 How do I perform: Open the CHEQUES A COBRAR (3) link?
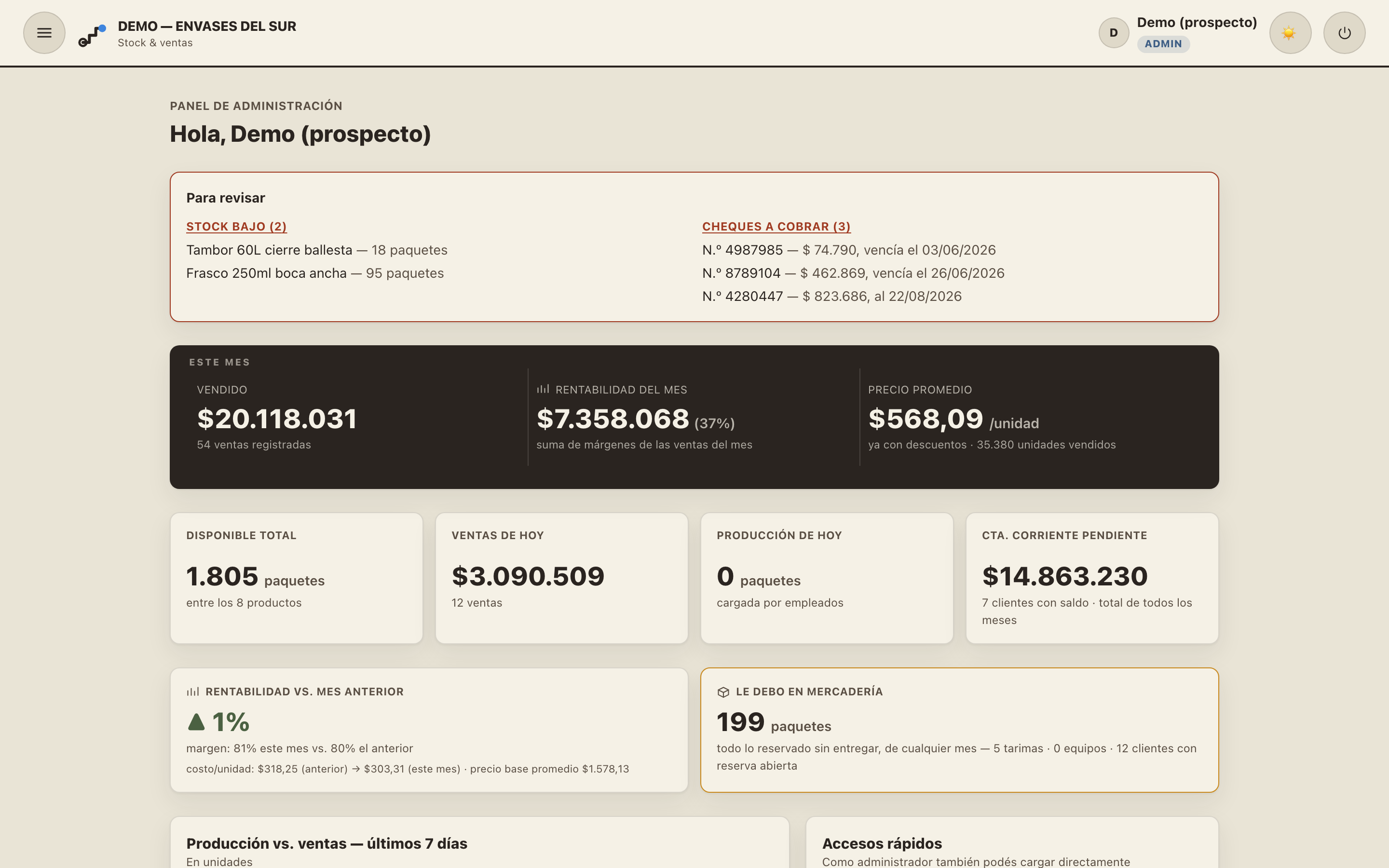[776, 226]
